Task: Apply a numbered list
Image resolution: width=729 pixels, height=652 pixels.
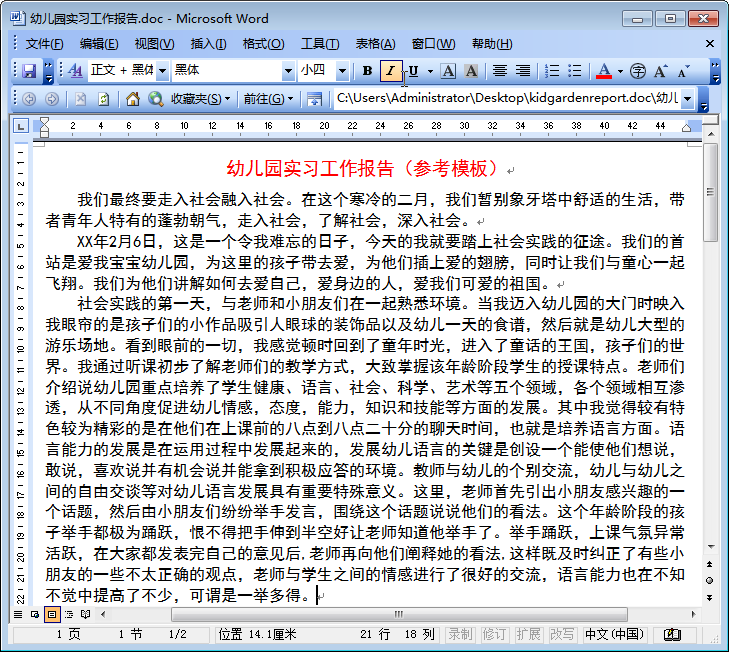Action: point(552,71)
